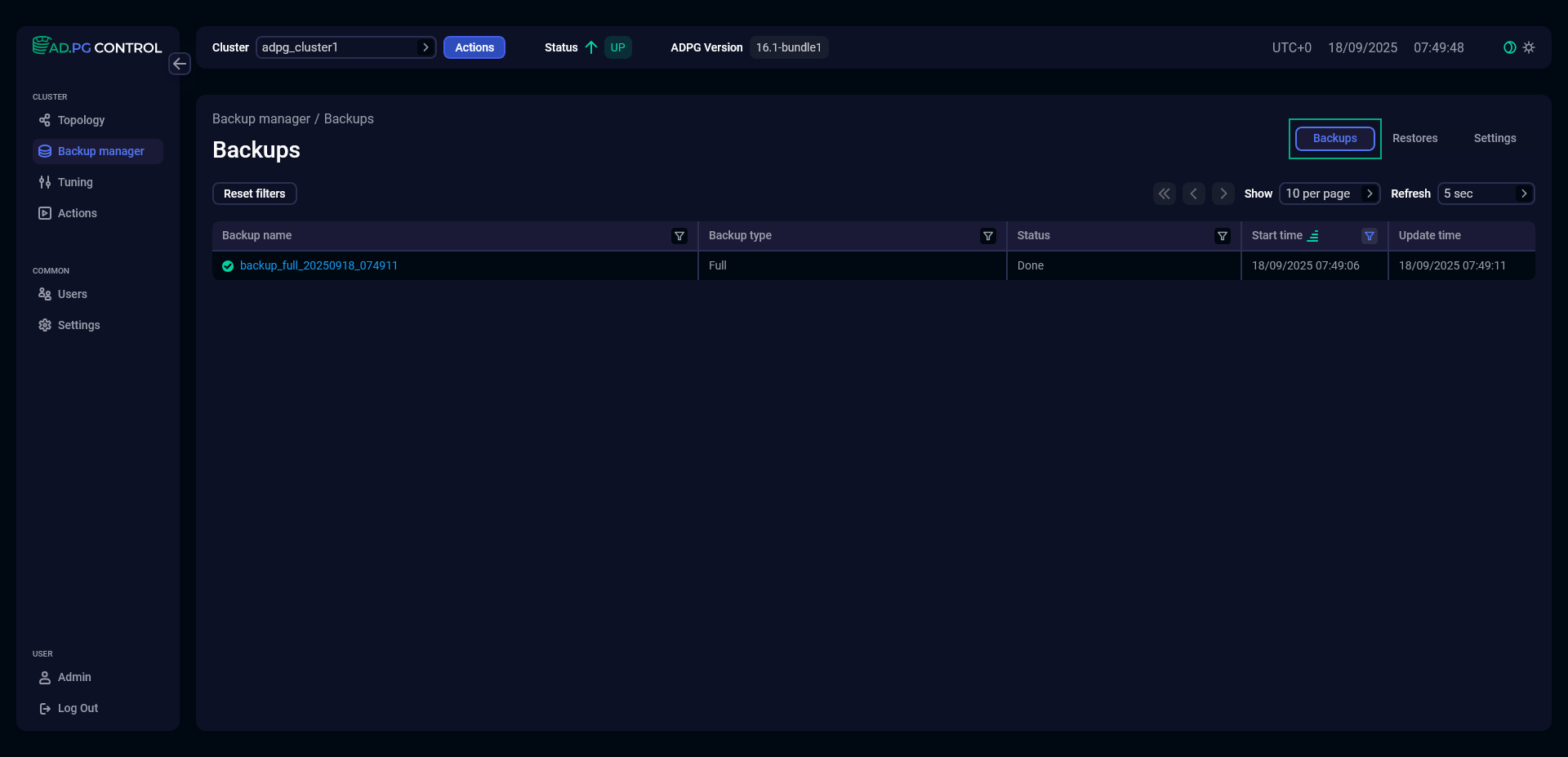Open the backup manager Settings tab
This screenshot has width=1568, height=757.
pyautogui.click(x=1494, y=138)
